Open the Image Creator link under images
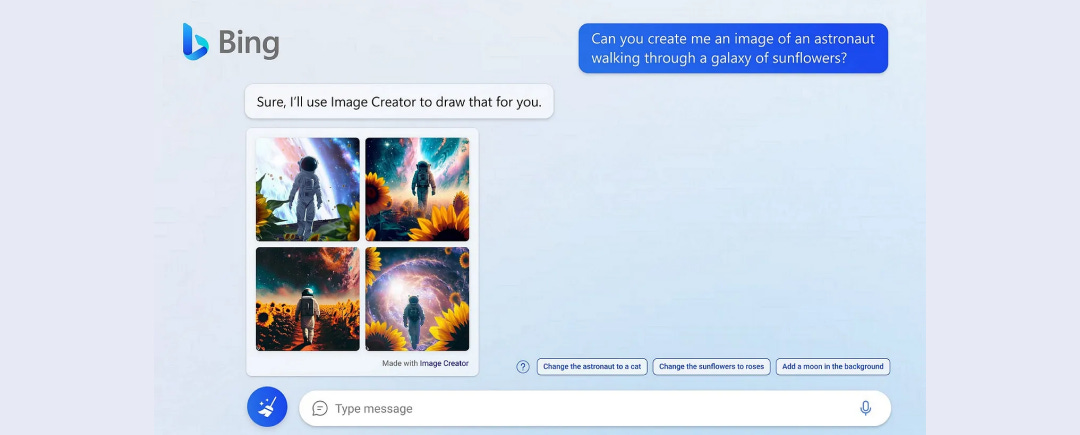 [x=444, y=363]
